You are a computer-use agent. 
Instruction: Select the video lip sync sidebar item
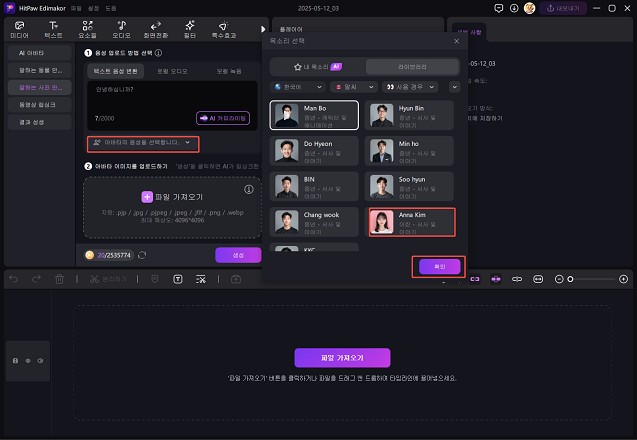tap(39, 105)
